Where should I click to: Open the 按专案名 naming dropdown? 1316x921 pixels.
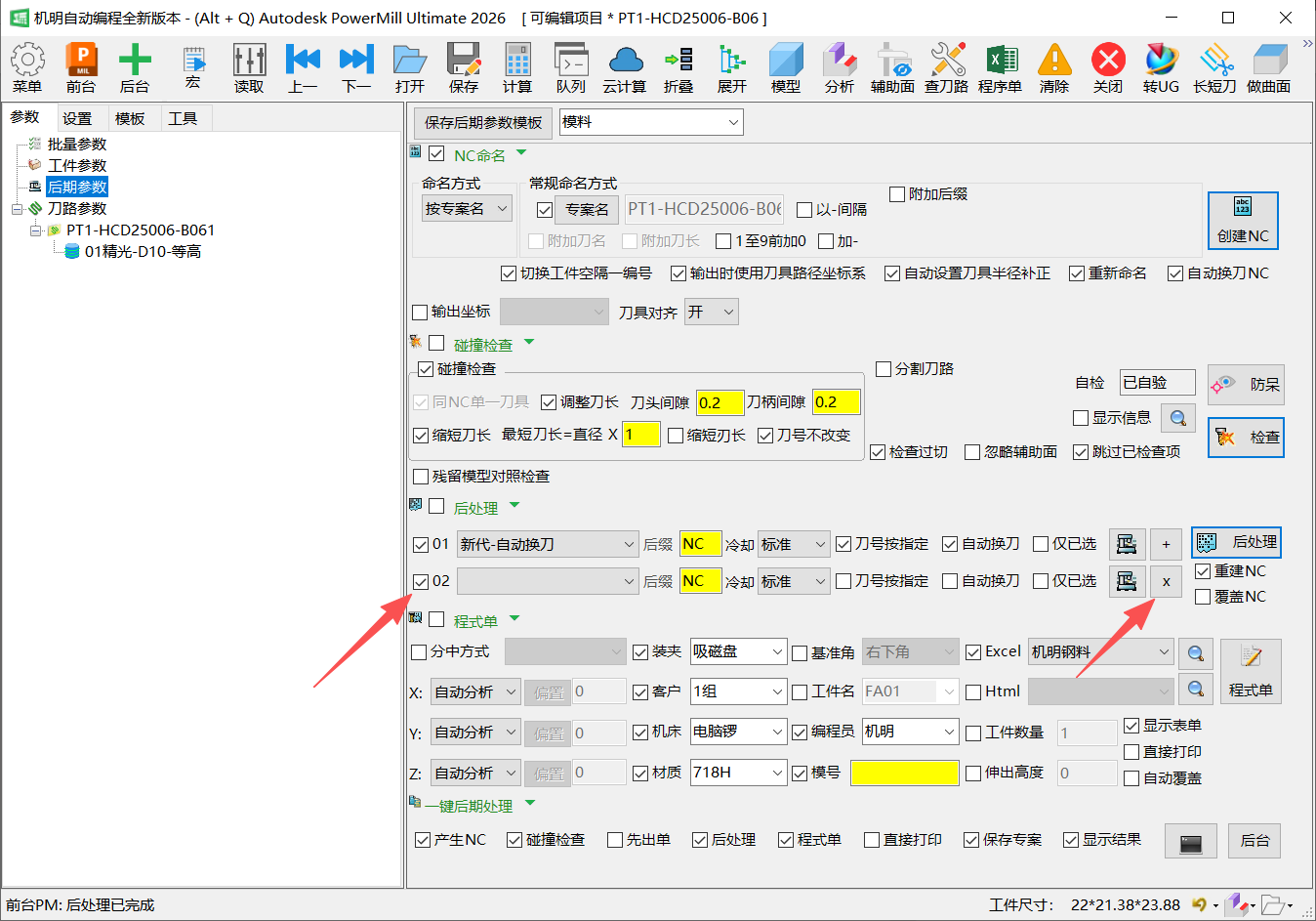coord(467,208)
